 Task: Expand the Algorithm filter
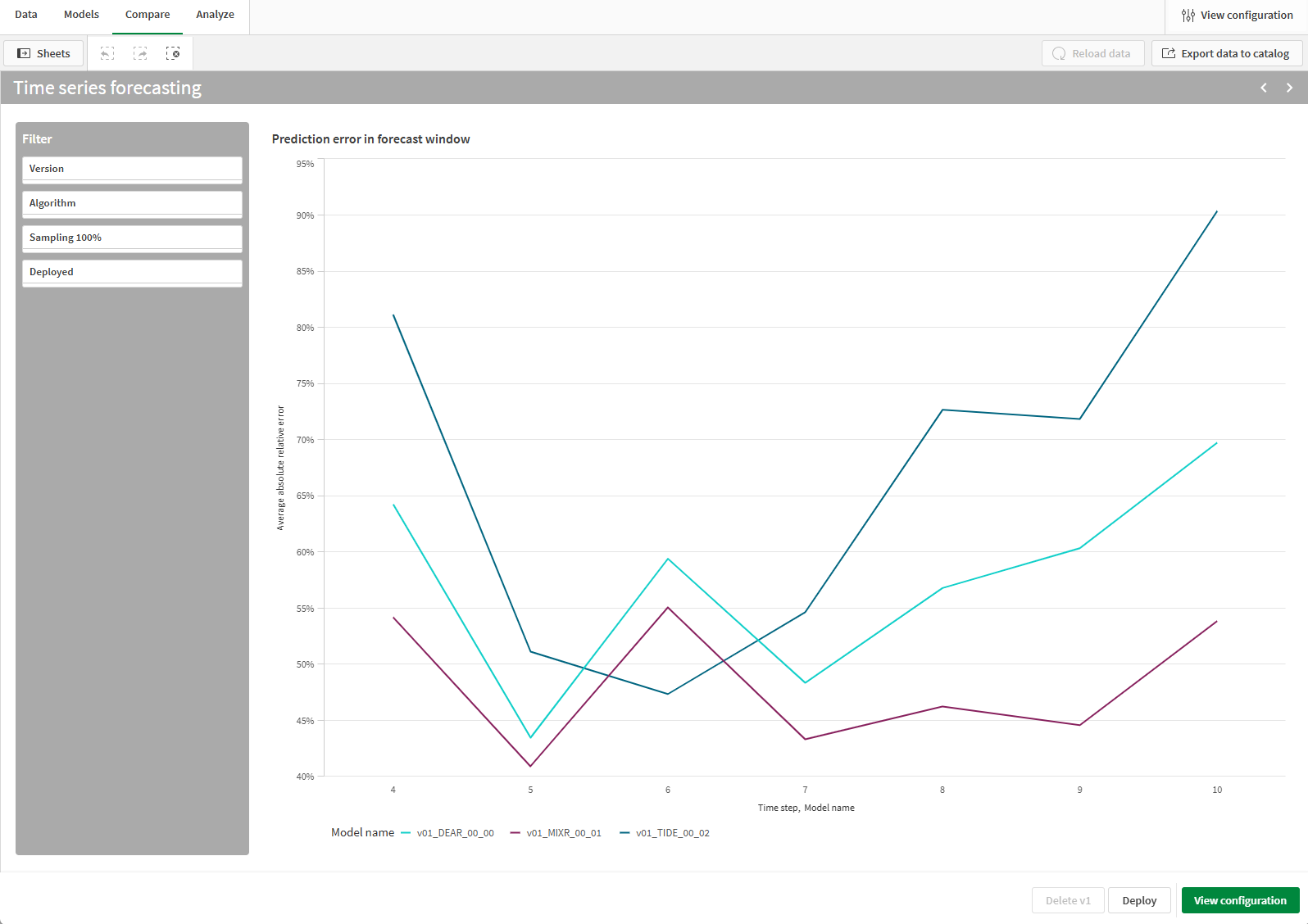[x=132, y=203]
